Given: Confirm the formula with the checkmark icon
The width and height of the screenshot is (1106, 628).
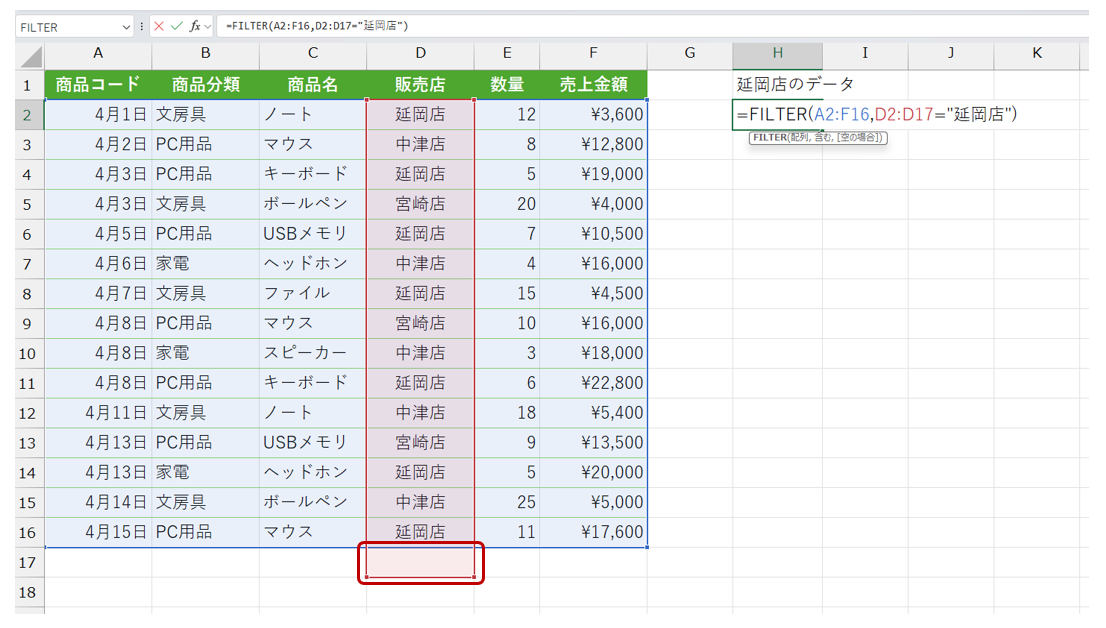Looking at the screenshot, I should tap(176, 26).
